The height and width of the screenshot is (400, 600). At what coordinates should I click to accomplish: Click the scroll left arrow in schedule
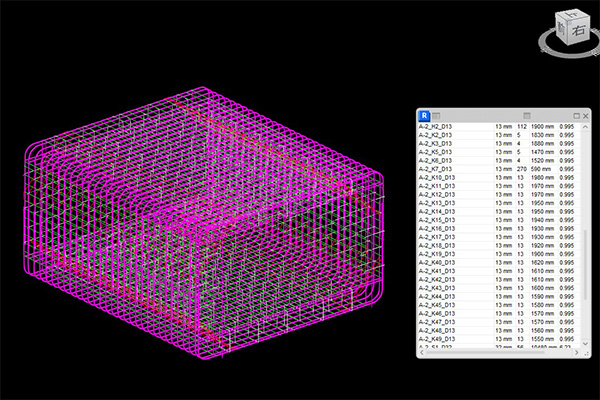tap(422, 353)
